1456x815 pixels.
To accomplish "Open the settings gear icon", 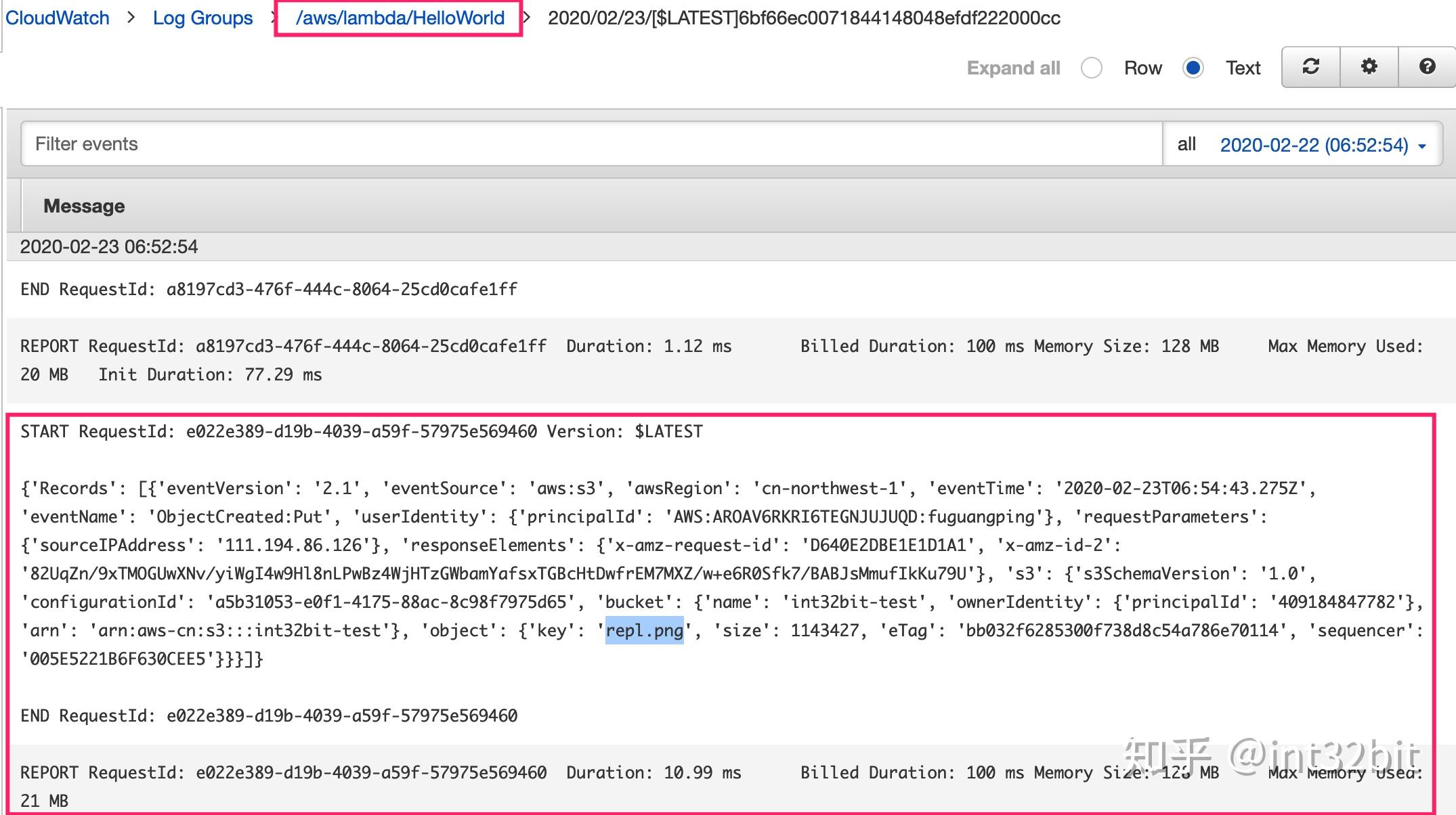I will (x=1369, y=67).
